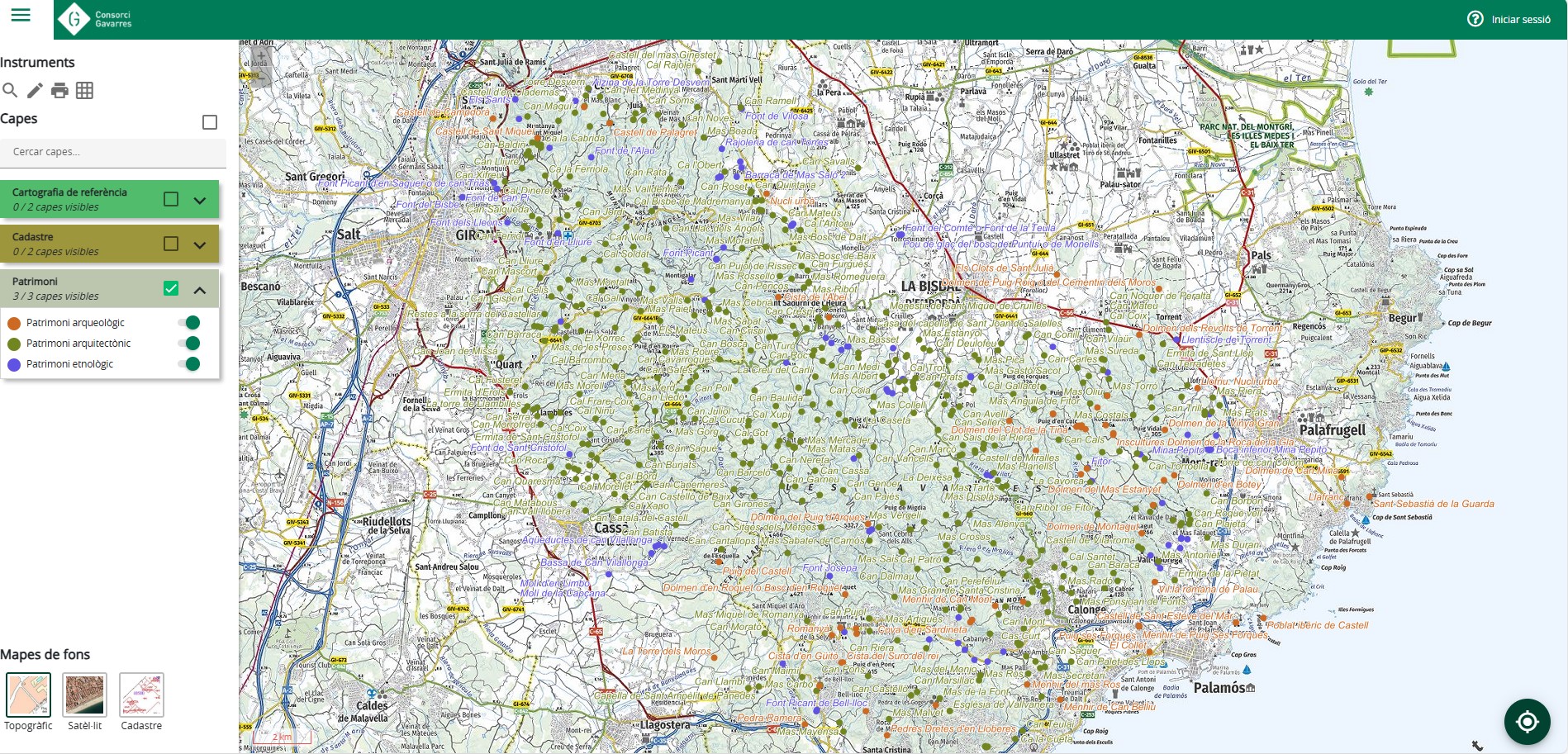
Task: Collapse the Patrimoni layer group
Action: pos(200,289)
